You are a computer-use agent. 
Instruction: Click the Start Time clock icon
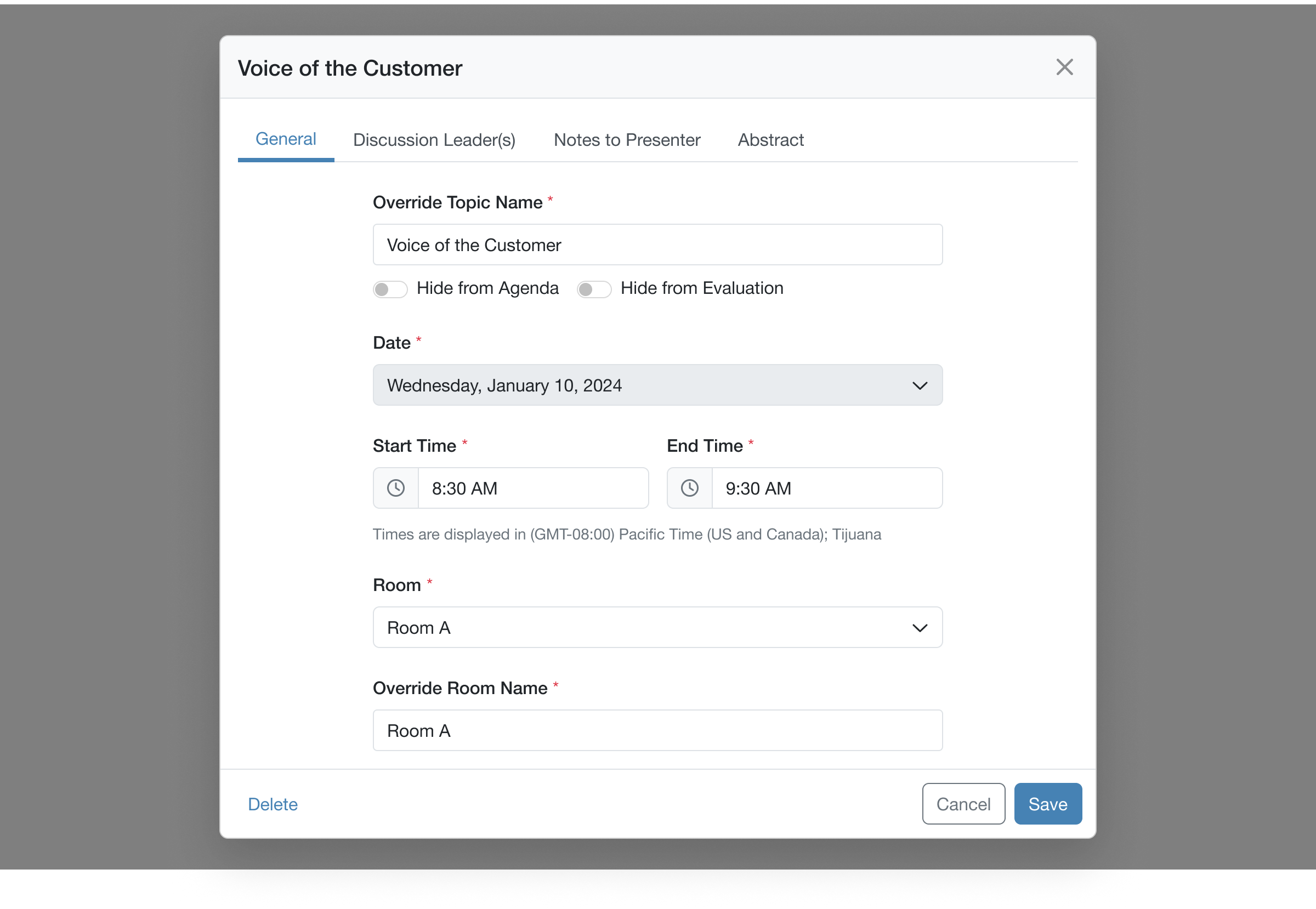(x=396, y=488)
